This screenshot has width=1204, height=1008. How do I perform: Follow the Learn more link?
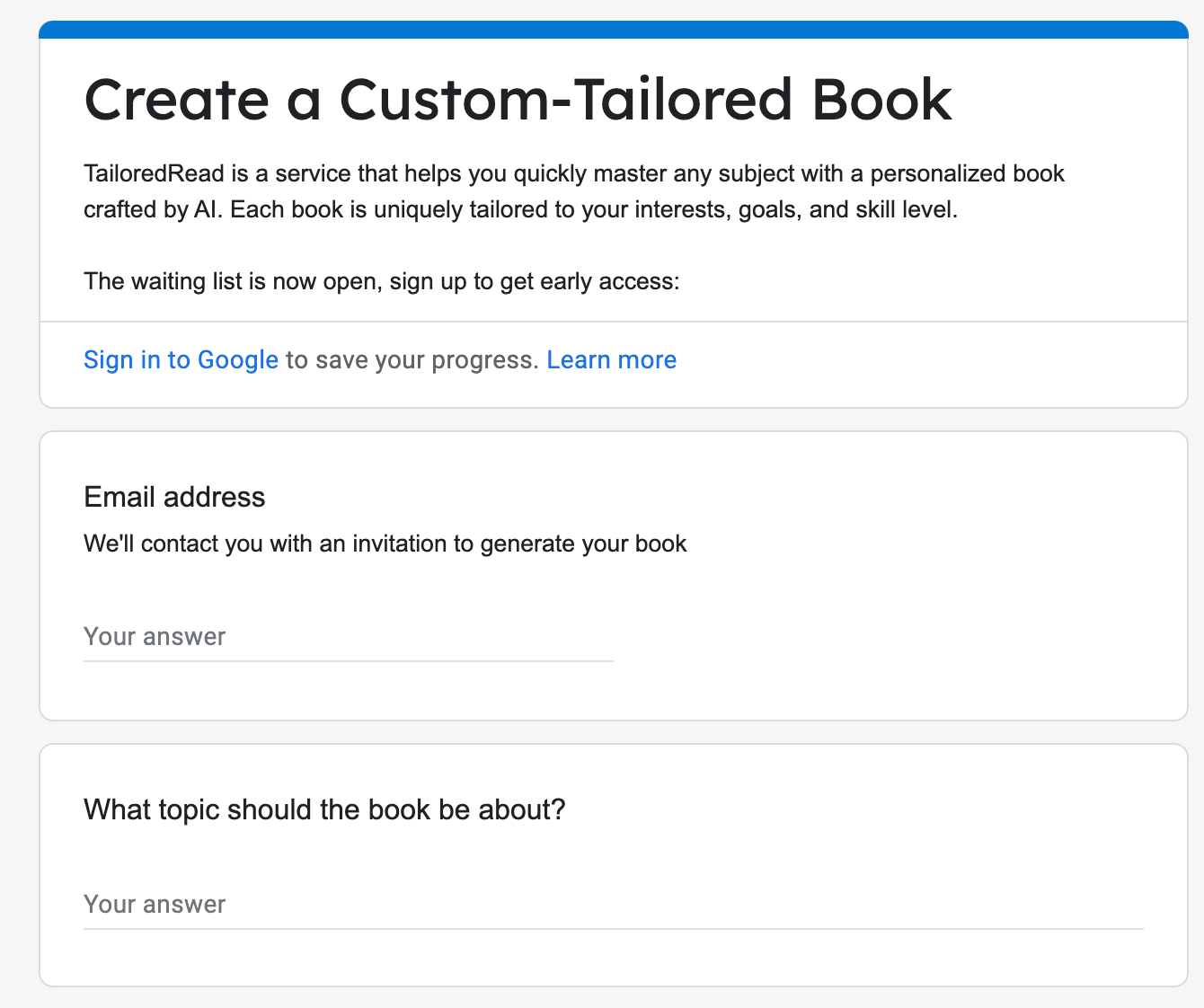612,360
